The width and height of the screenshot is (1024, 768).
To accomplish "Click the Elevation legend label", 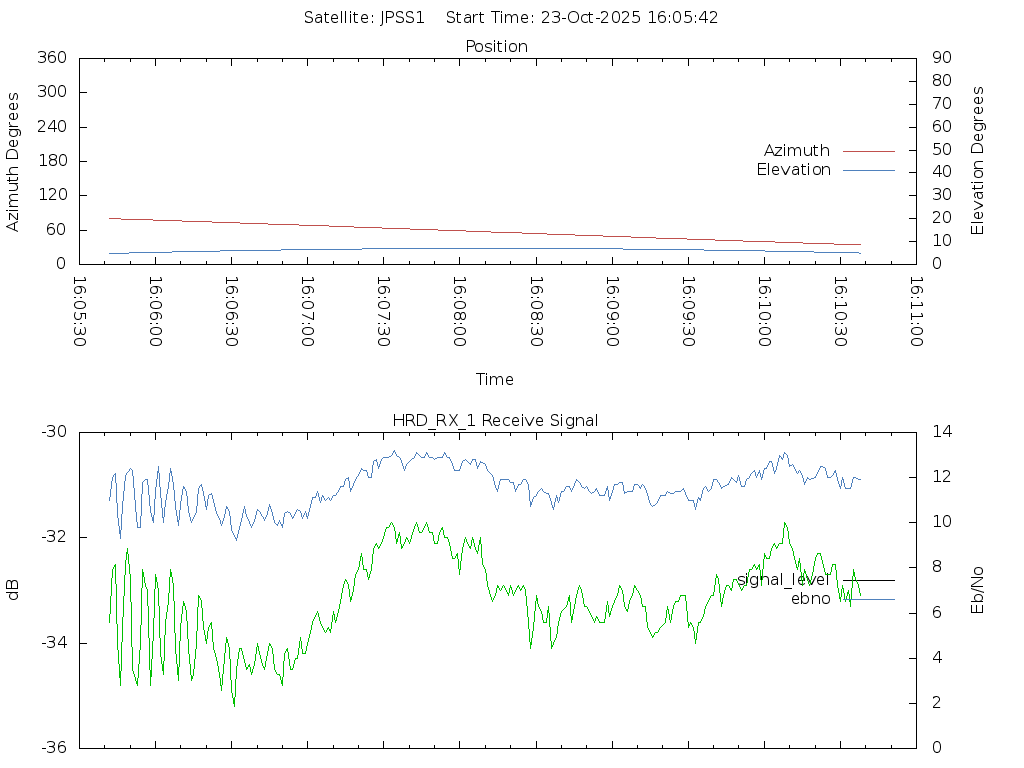I will click(x=793, y=170).
